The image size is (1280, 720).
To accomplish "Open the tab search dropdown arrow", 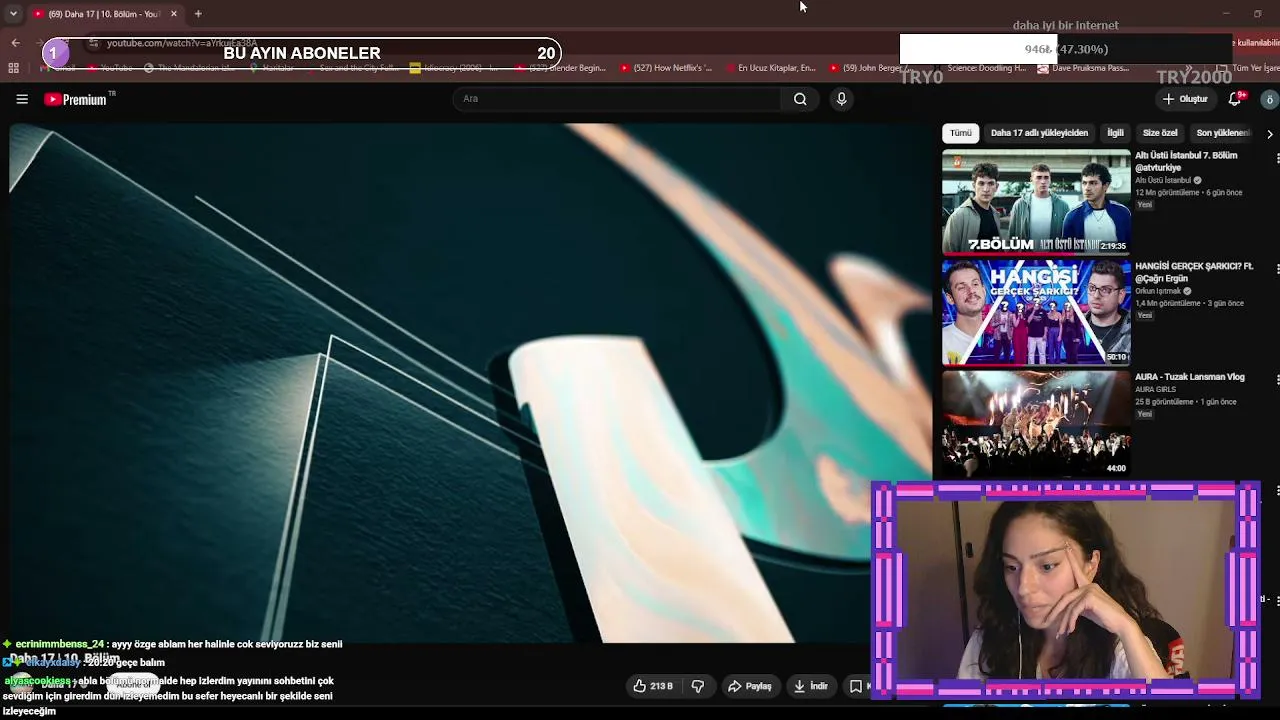I will coord(13,14).
